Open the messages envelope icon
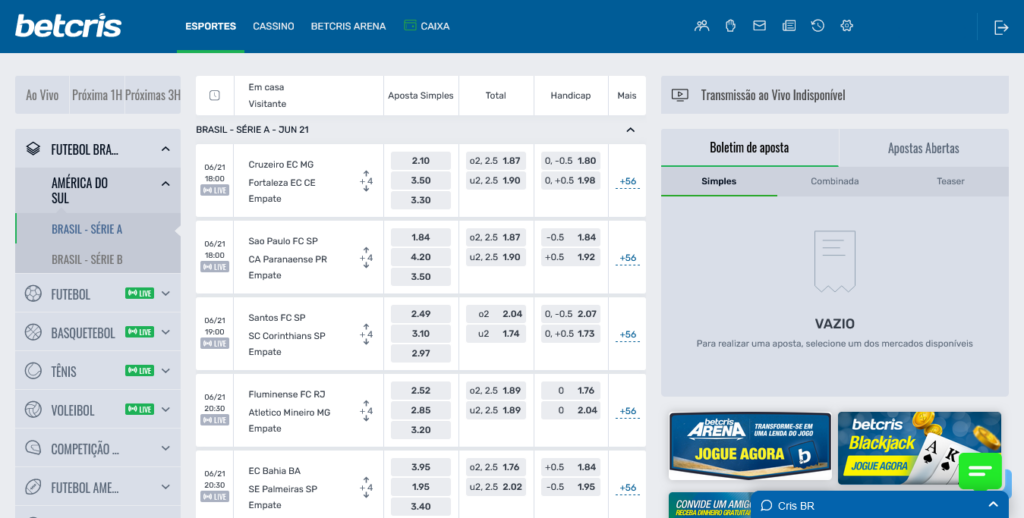 [x=759, y=26]
